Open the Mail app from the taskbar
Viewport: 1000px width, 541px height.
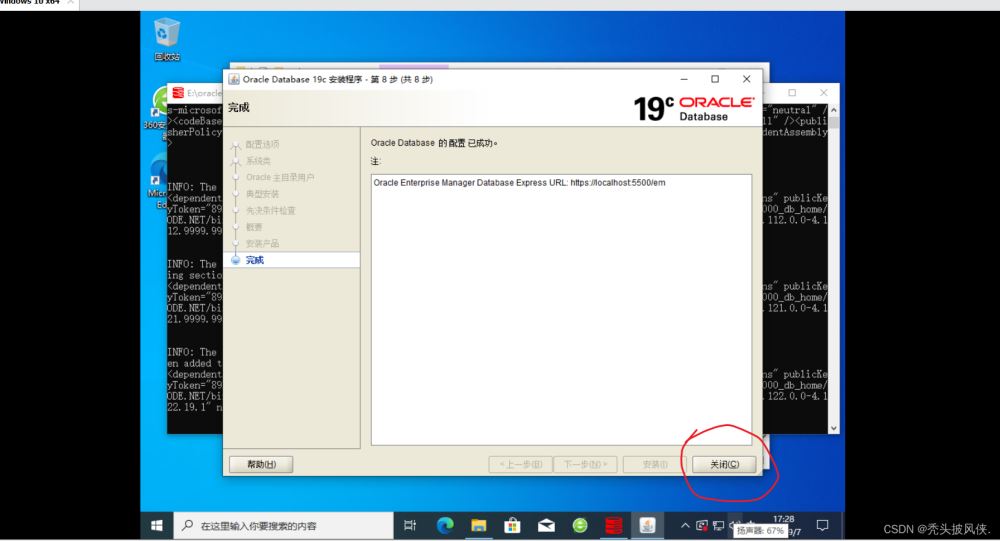(x=546, y=525)
